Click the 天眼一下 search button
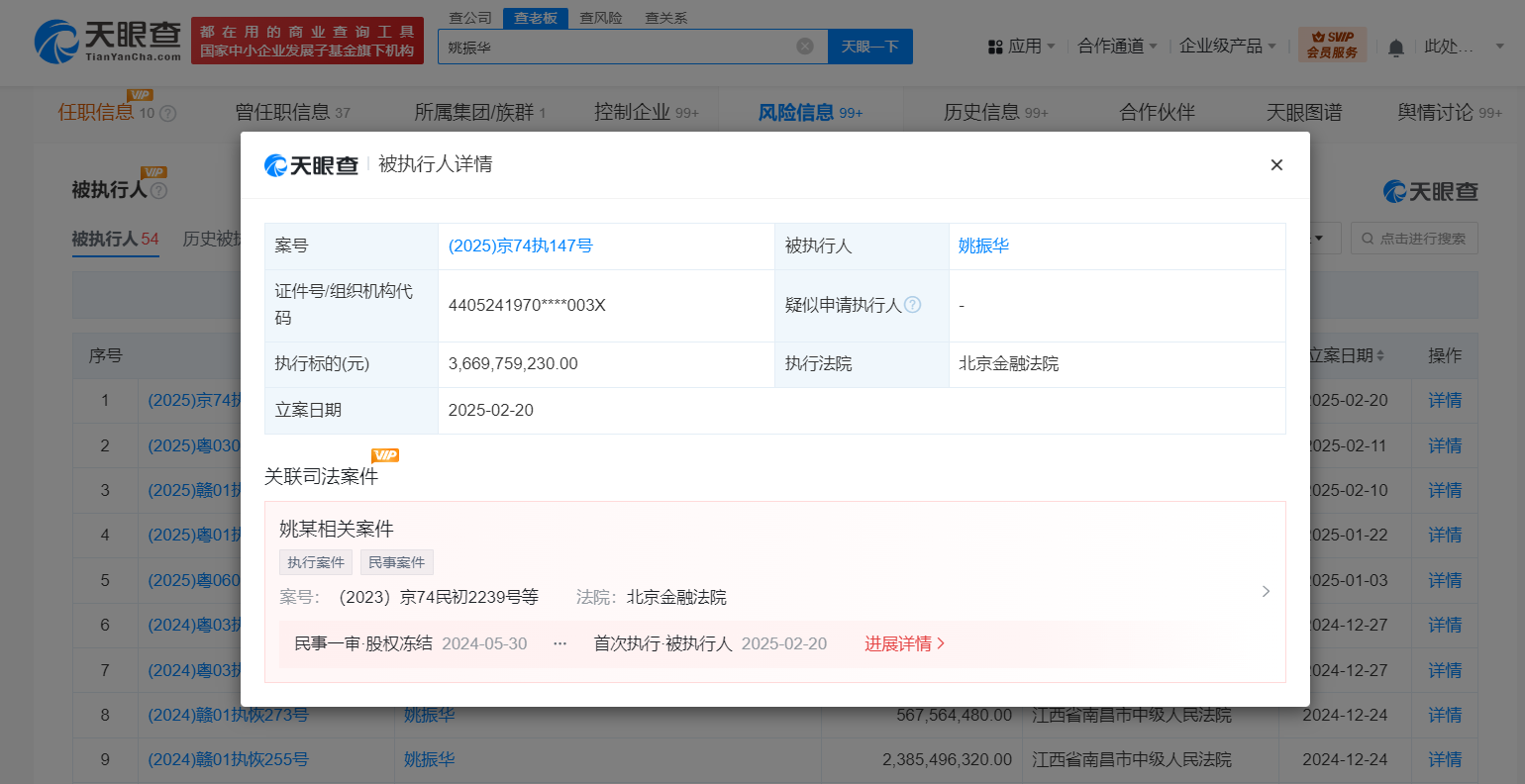Image resolution: width=1525 pixels, height=784 pixels. click(x=869, y=47)
